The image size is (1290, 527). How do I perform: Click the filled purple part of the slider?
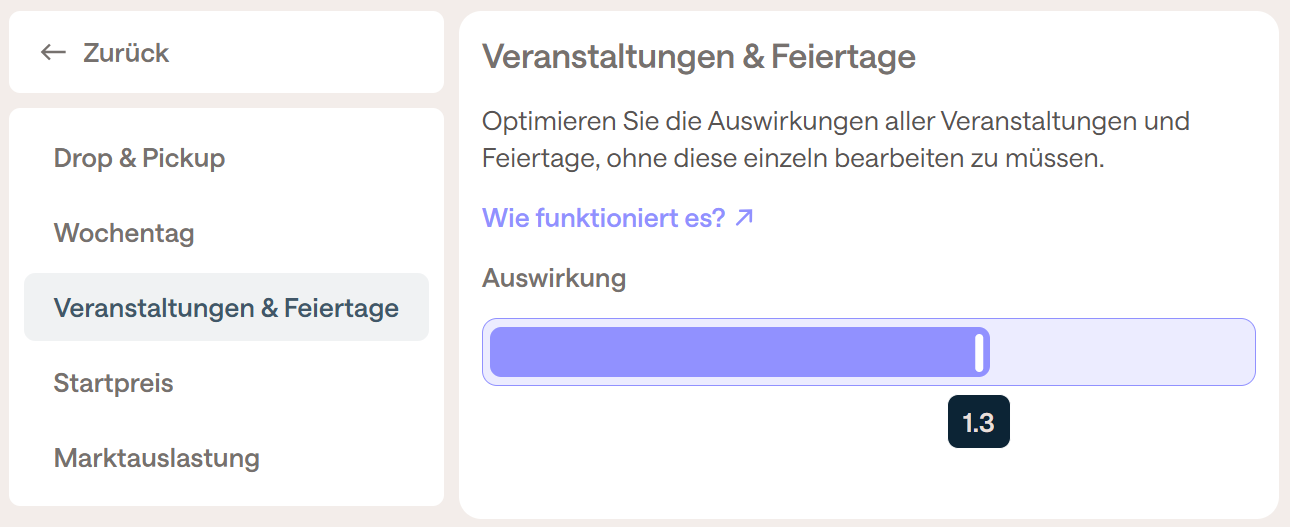pos(730,352)
